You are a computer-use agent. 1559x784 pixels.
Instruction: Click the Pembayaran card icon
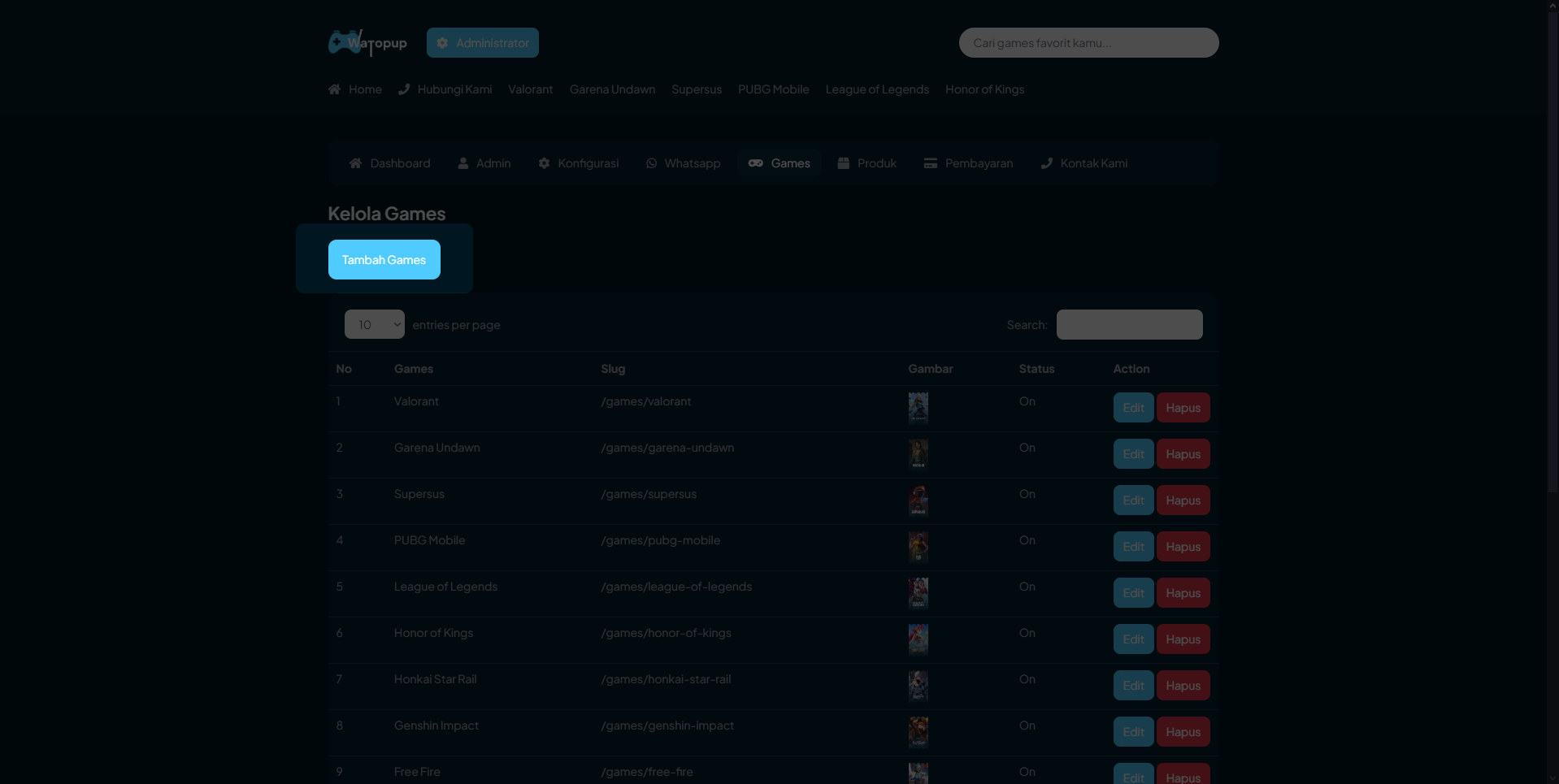pos(931,163)
